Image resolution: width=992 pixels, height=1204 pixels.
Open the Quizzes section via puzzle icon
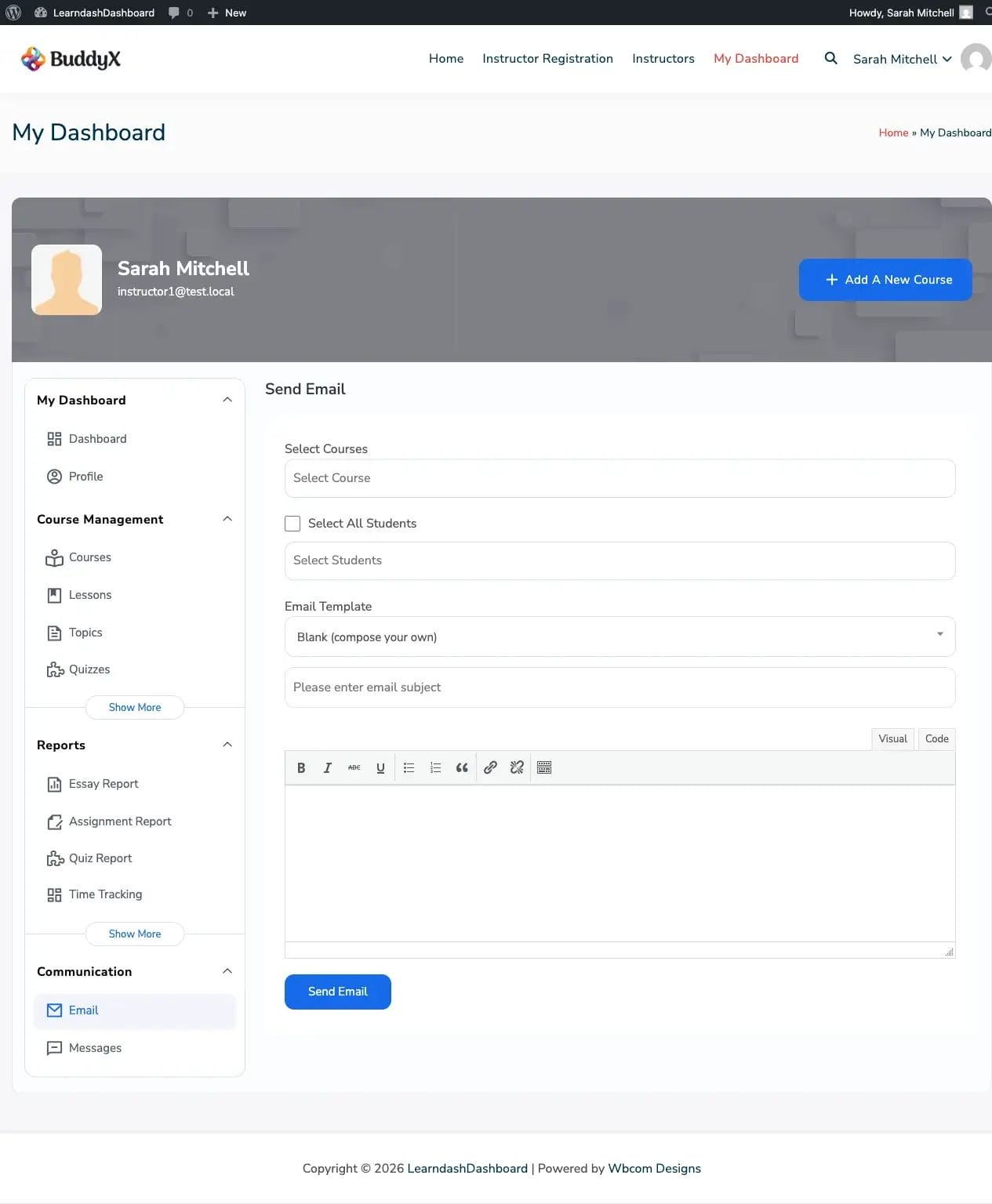89,669
